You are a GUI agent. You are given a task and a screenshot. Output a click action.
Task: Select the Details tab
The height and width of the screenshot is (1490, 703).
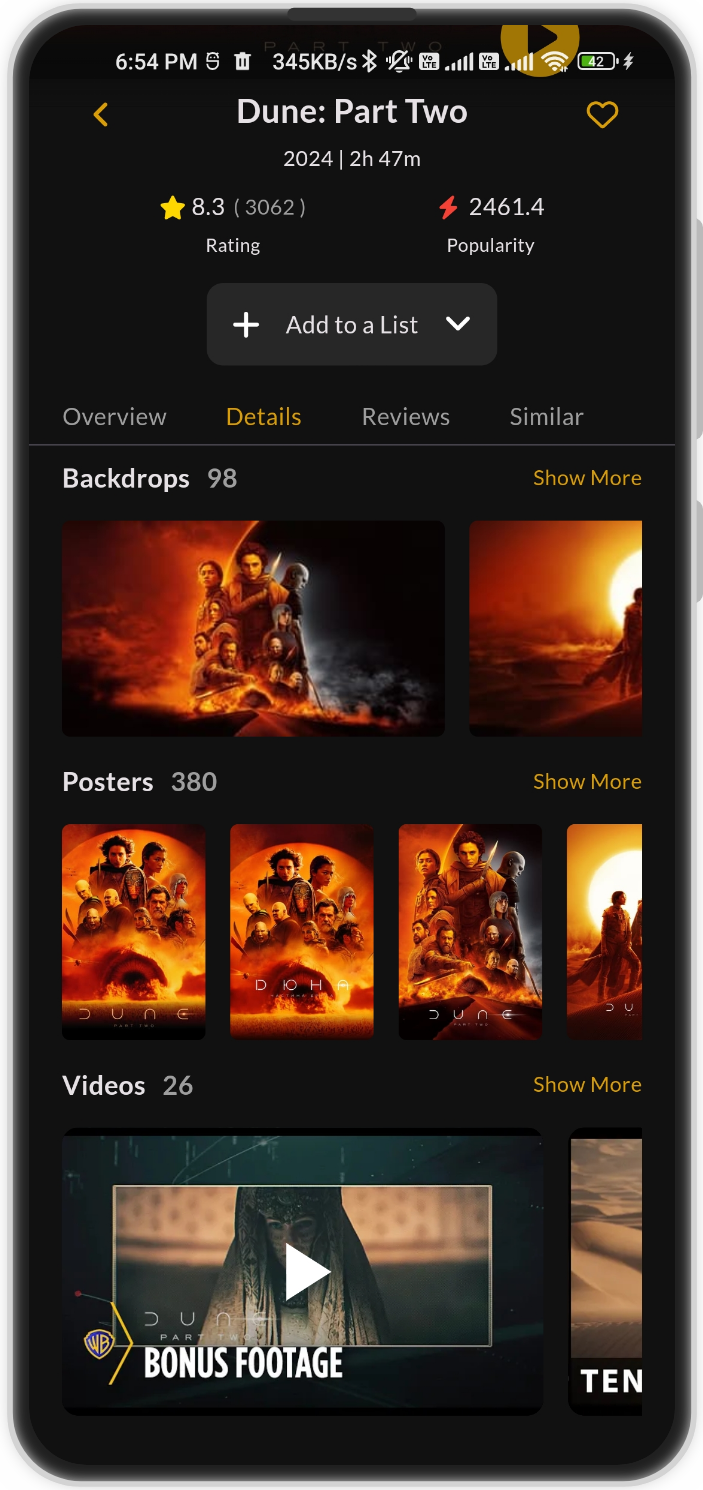(x=264, y=417)
